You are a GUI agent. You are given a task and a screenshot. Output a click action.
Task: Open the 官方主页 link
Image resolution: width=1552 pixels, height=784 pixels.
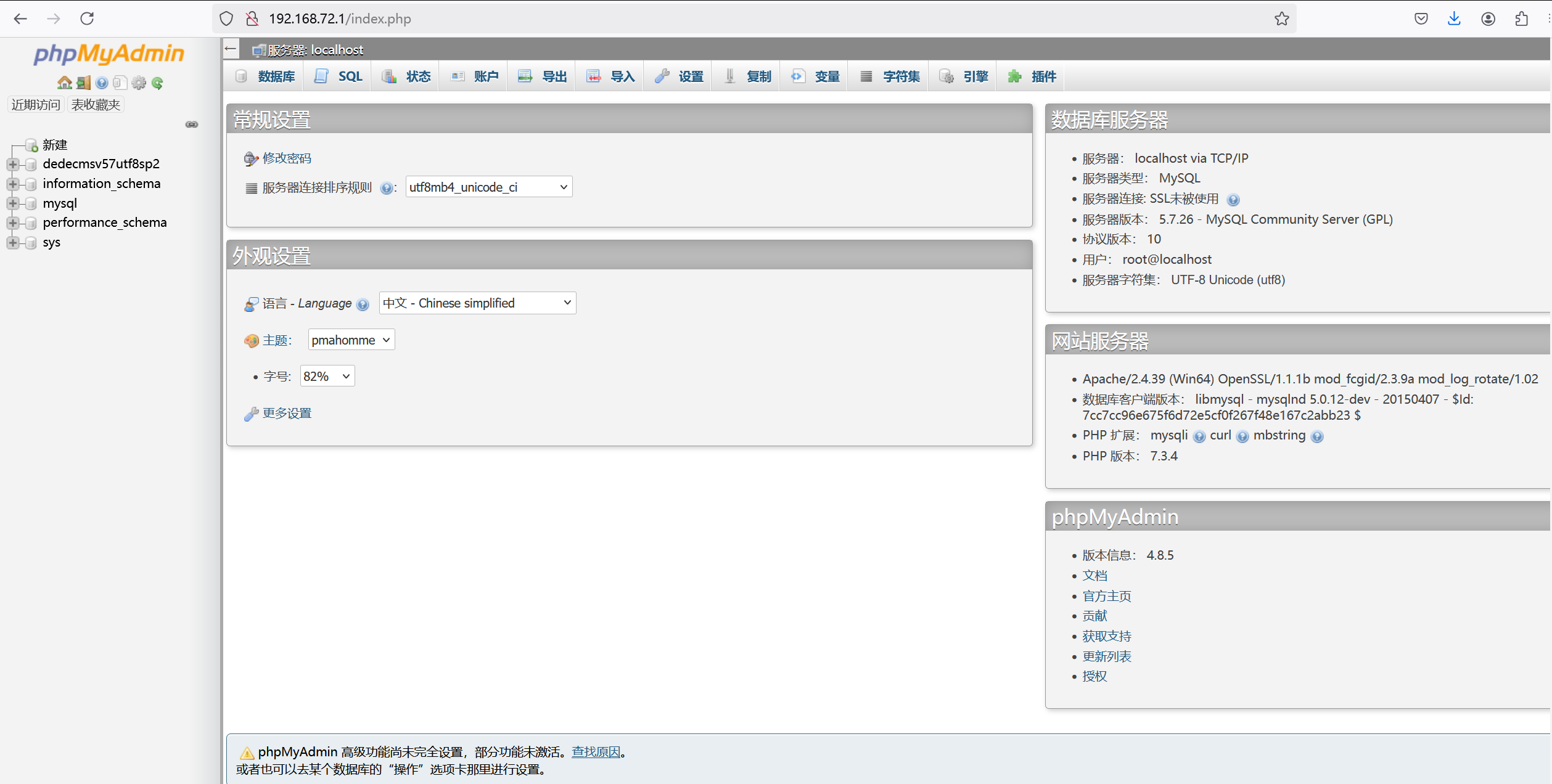point(1107,597)
